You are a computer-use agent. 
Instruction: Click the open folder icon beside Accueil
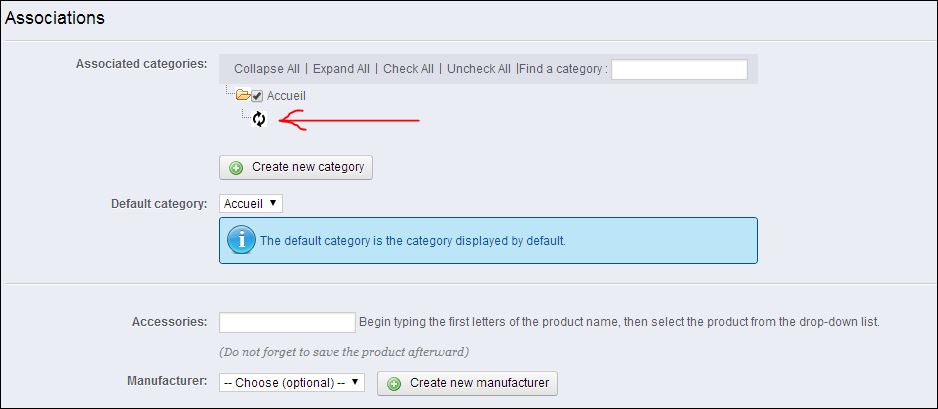click(x=243, y=95)
